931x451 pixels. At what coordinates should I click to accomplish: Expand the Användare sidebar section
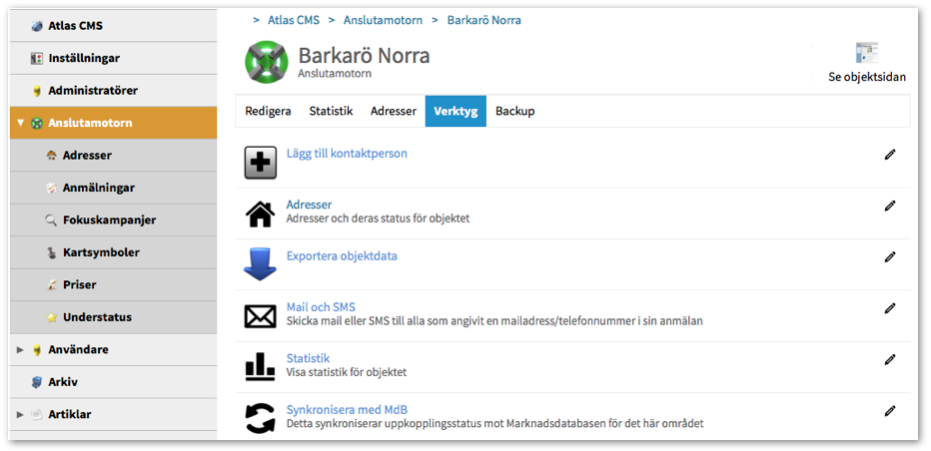tap(20, 350)
